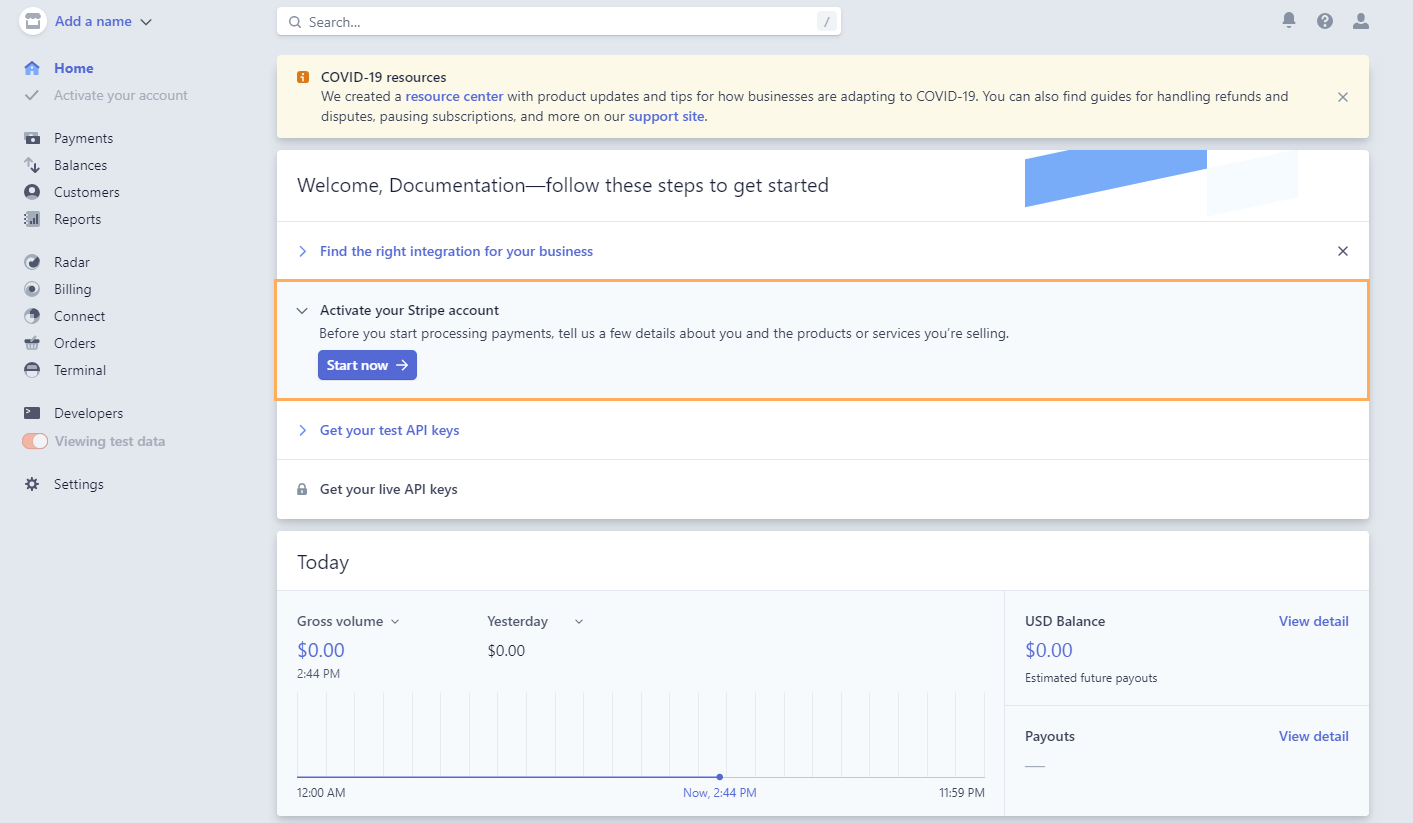The width and height of the screenshot is (1413, 823).
Task: Click the Developers console icon
Action: pyautogui.click(x=33, y=413)
